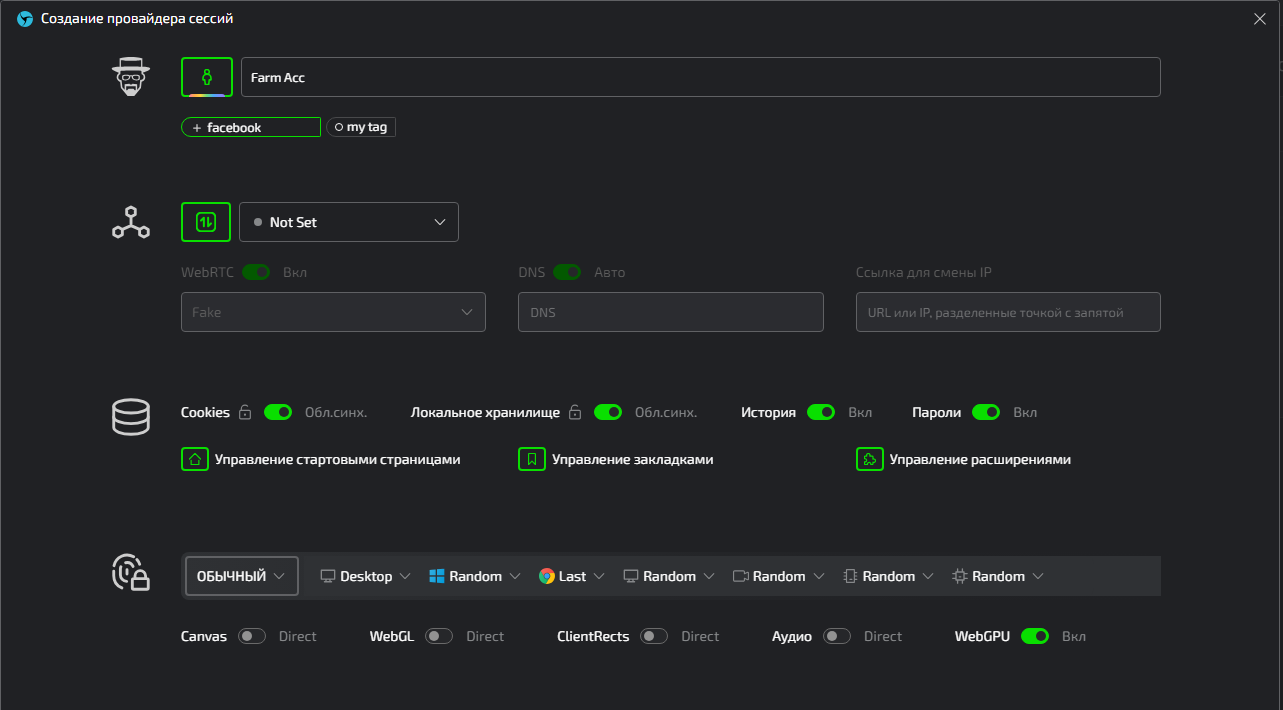Toggle Локальное хранилище sync switch

pyautogui.click(x=608, y=412)
